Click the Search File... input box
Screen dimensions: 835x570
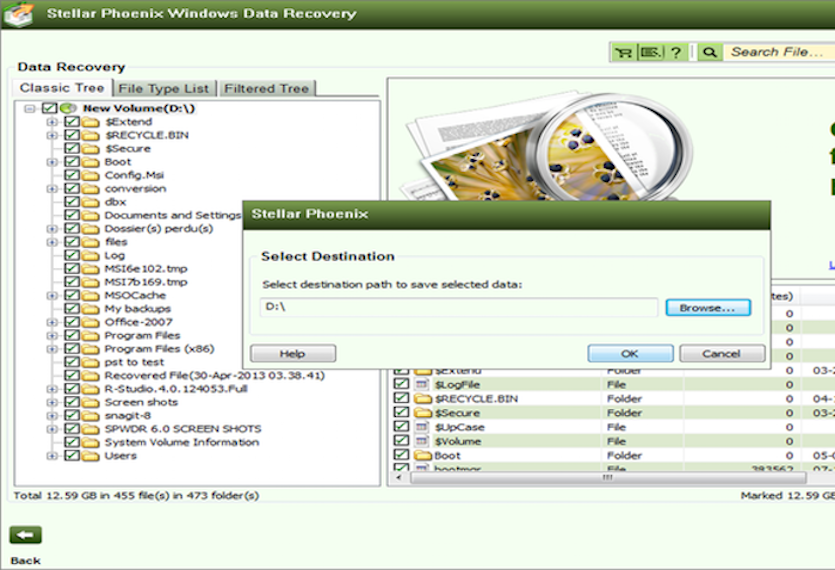pyautogui.click(x=779, y=52)
